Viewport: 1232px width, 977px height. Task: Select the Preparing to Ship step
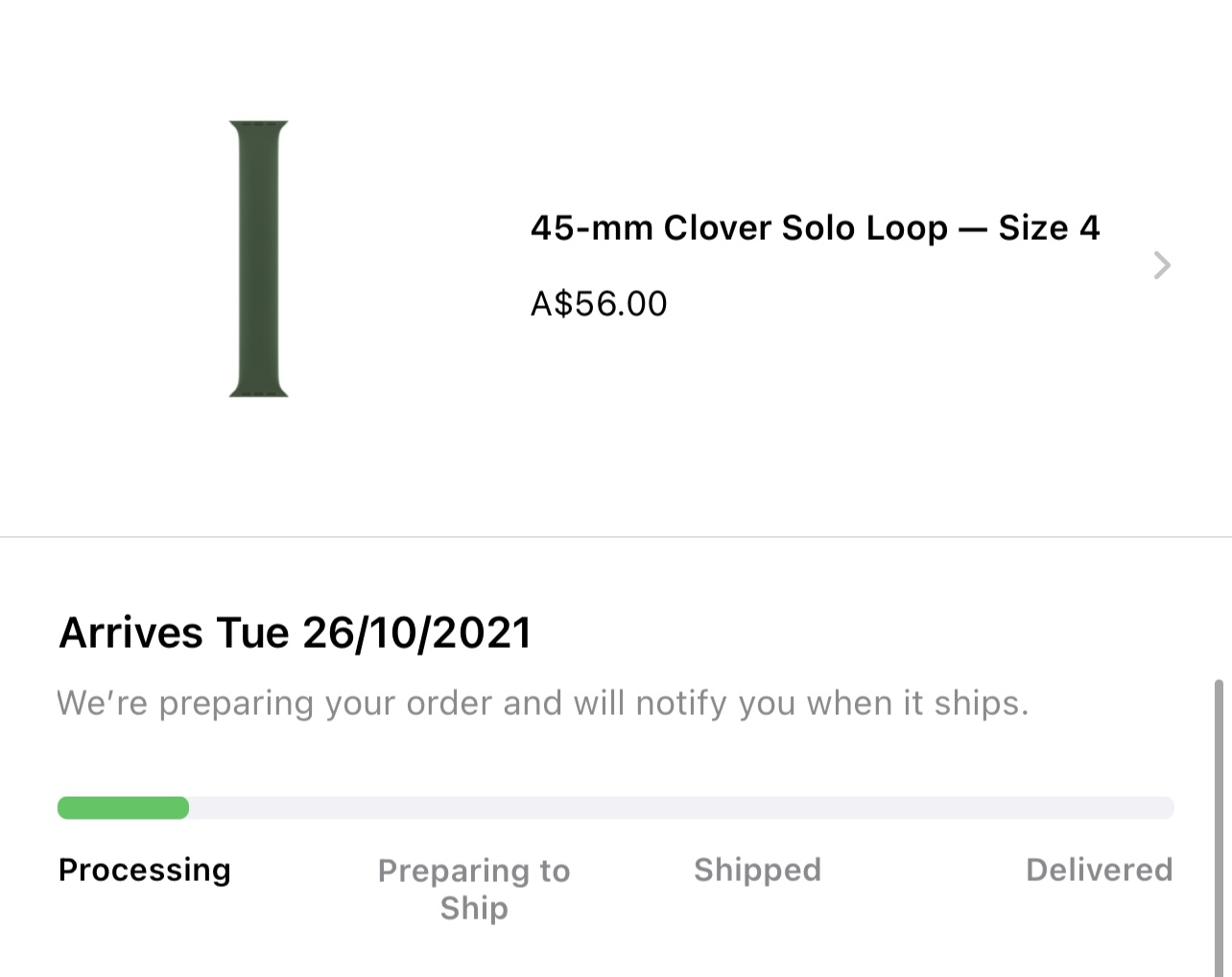pos(474,888)
